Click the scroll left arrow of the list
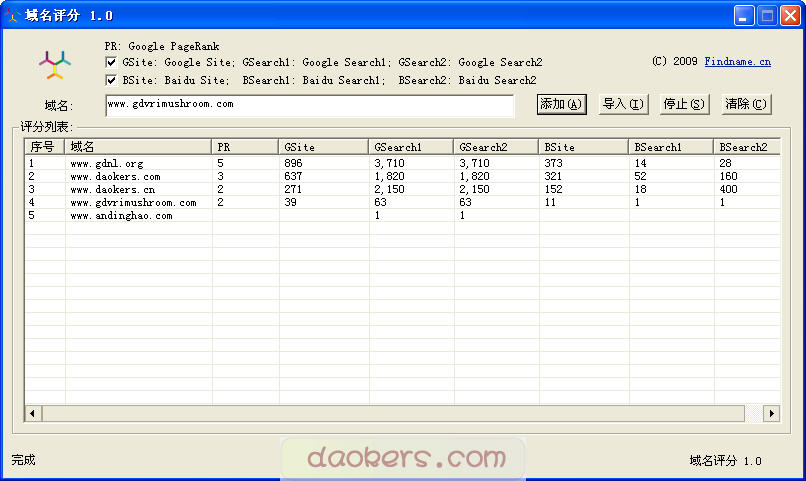Image resolution: width=806 pixels, height=481 pixels. pyautogui.click(x=33, y=413)
